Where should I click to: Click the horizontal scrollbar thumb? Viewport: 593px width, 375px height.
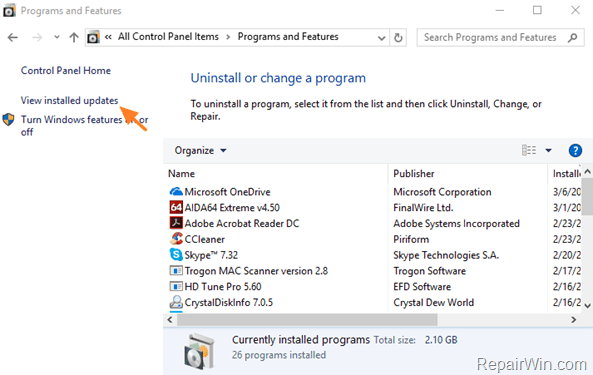[307, 320]
